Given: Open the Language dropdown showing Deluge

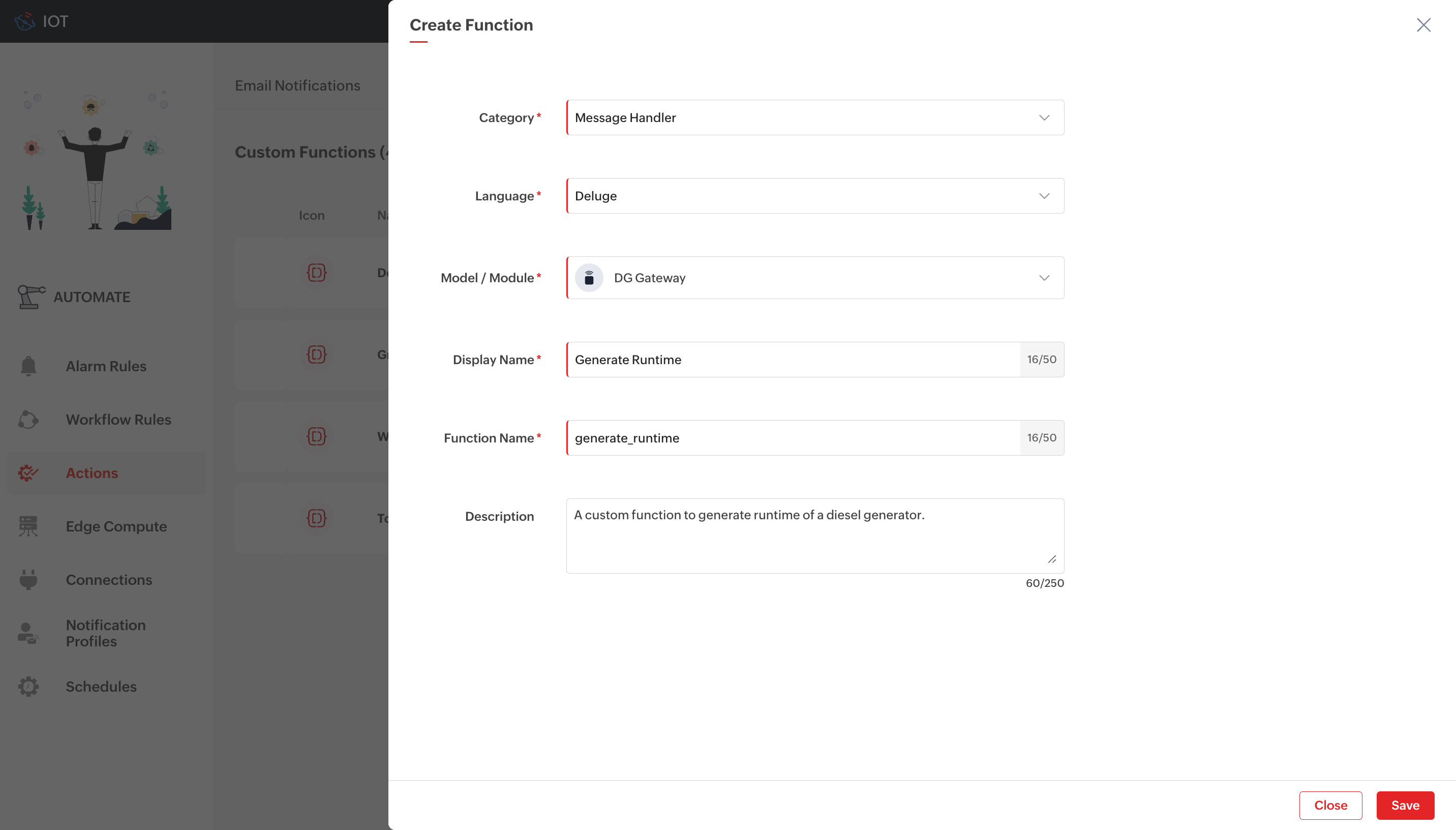Looking at the screenshot, I should [x=814, y=196].
